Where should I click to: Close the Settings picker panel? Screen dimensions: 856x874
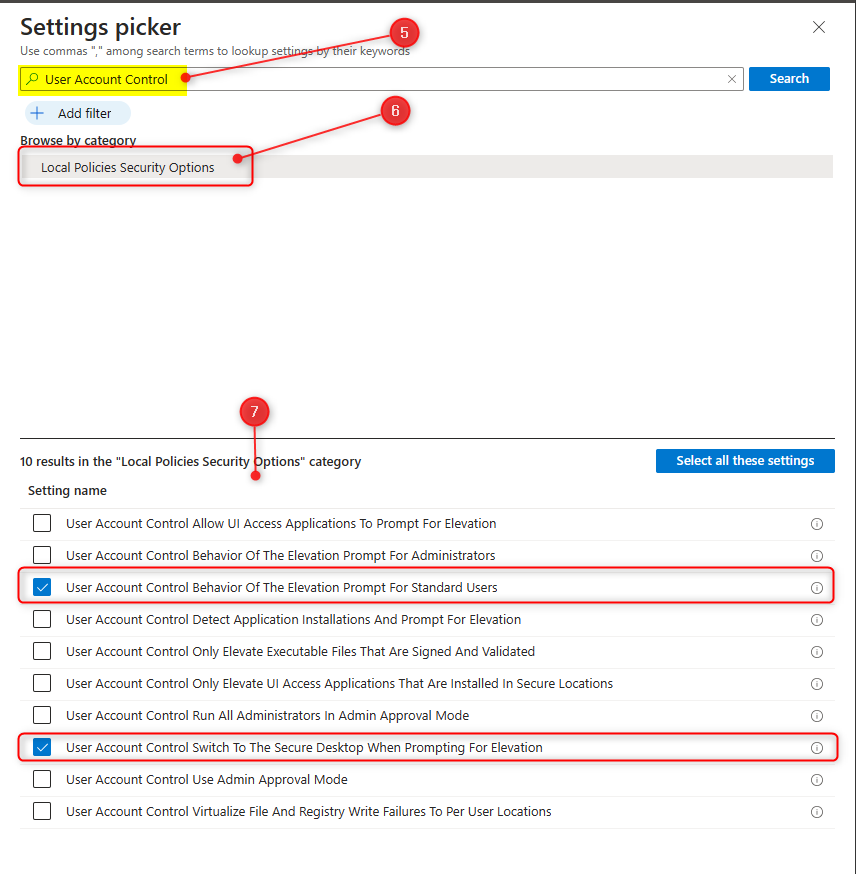[818, 27]
